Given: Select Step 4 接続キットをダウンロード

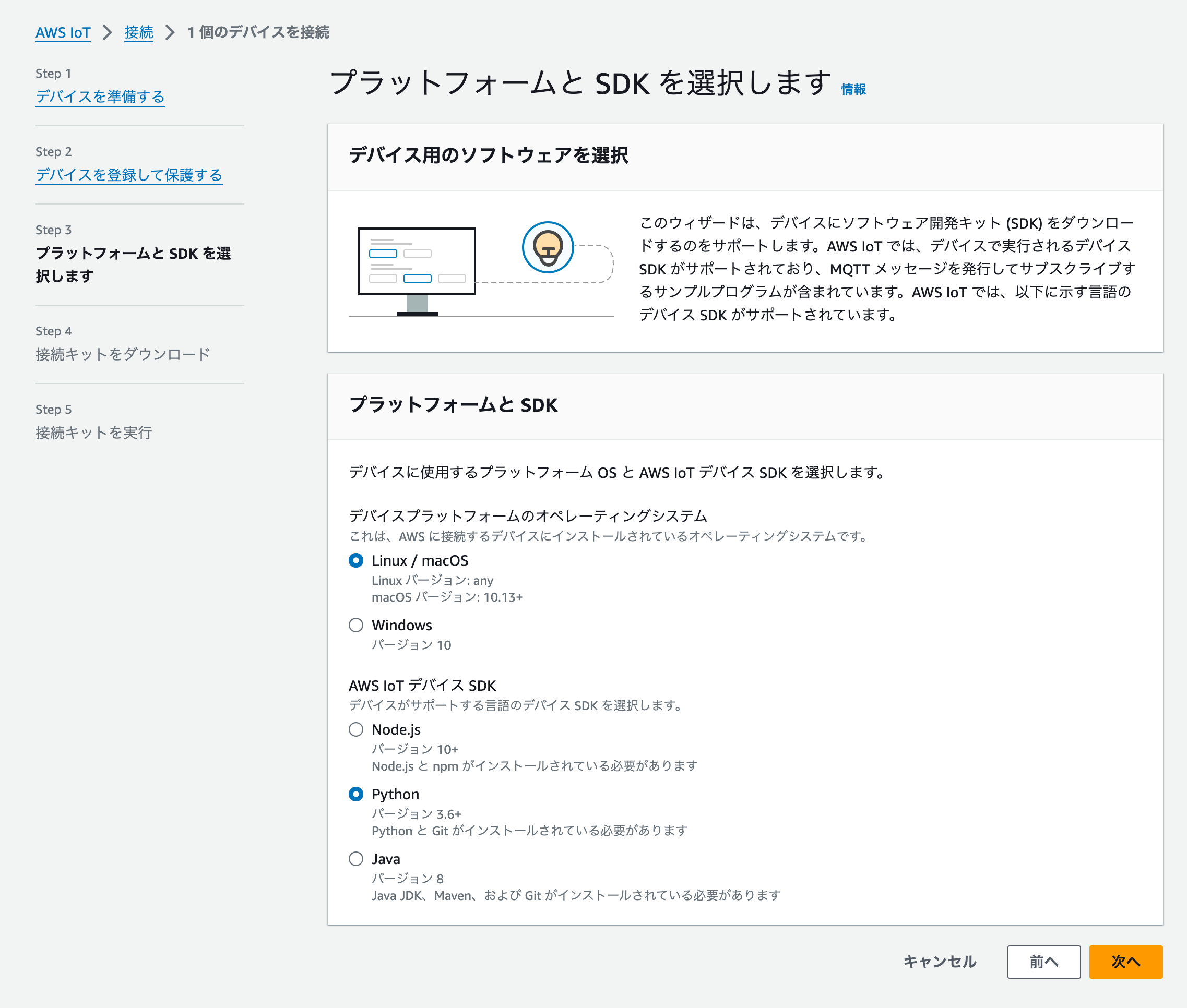Looking at the screenshot, I should (x=122, y=354).
